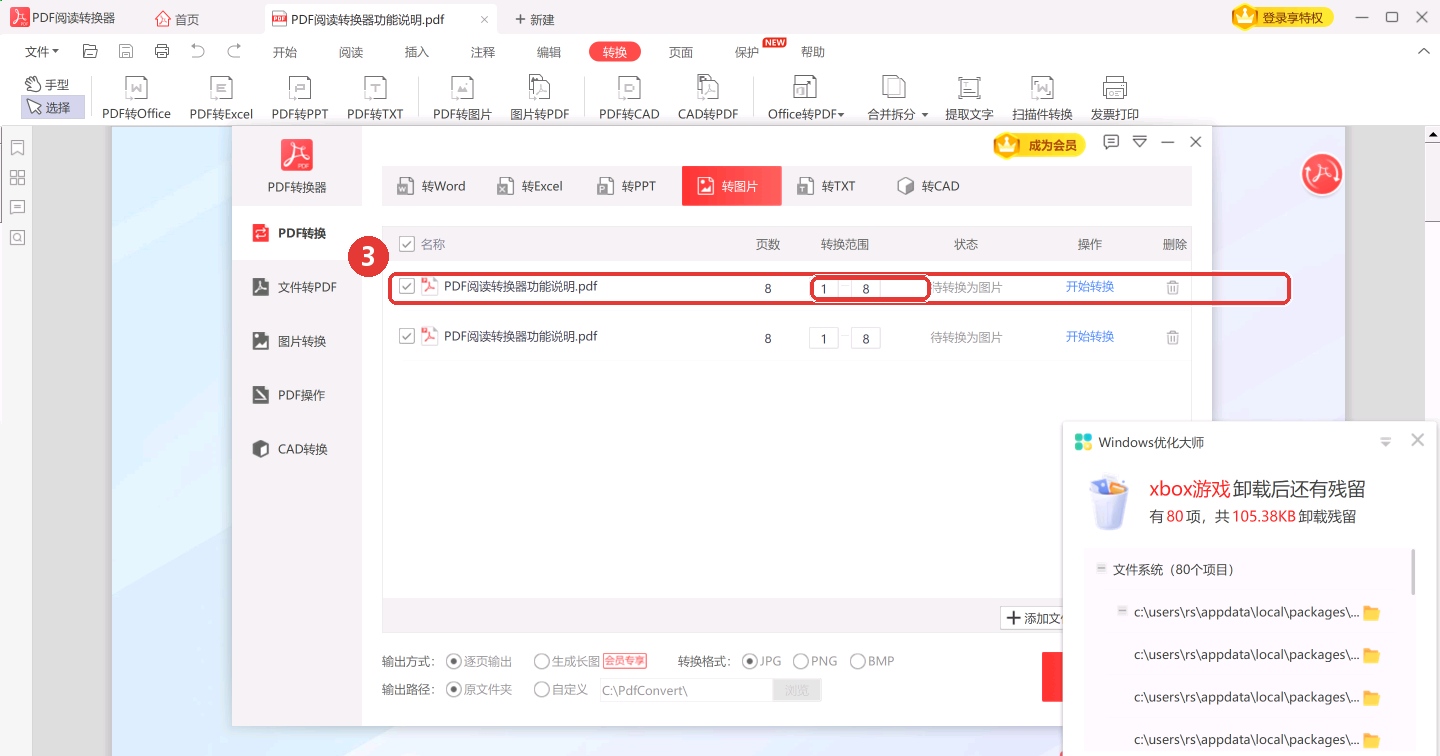
Task: Click the PDF转图片 toolbar icon
Action: [x=462, y=98]
